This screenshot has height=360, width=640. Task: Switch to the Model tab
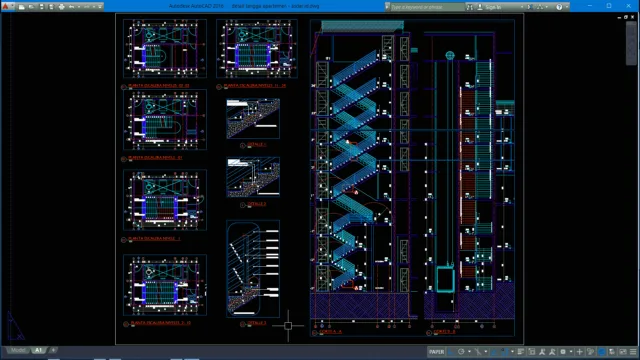click(18, 350)
